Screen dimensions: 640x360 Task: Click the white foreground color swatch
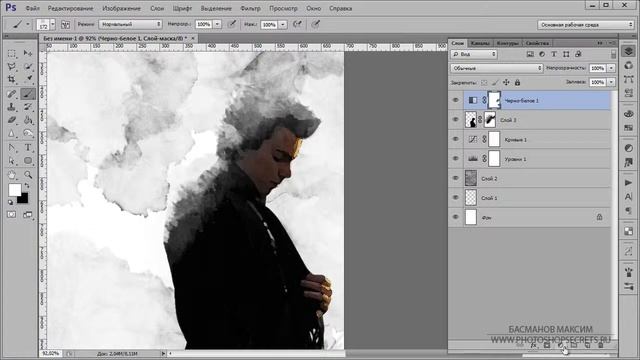point(14,189)
